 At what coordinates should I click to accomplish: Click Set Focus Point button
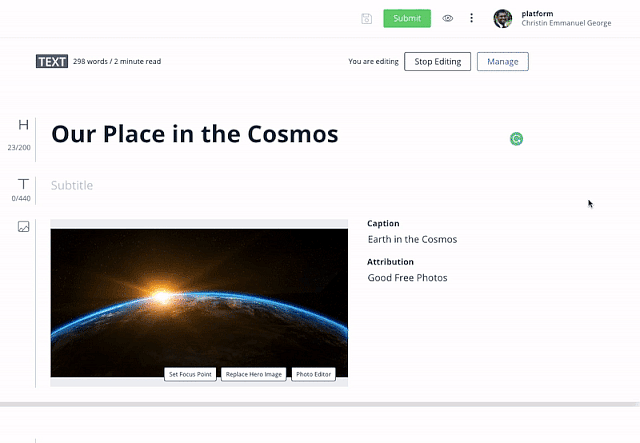point(190,374)
